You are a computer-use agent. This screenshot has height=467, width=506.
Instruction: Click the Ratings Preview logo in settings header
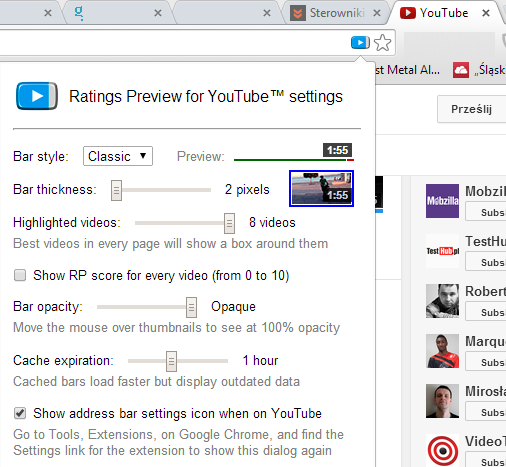point(37,96)
